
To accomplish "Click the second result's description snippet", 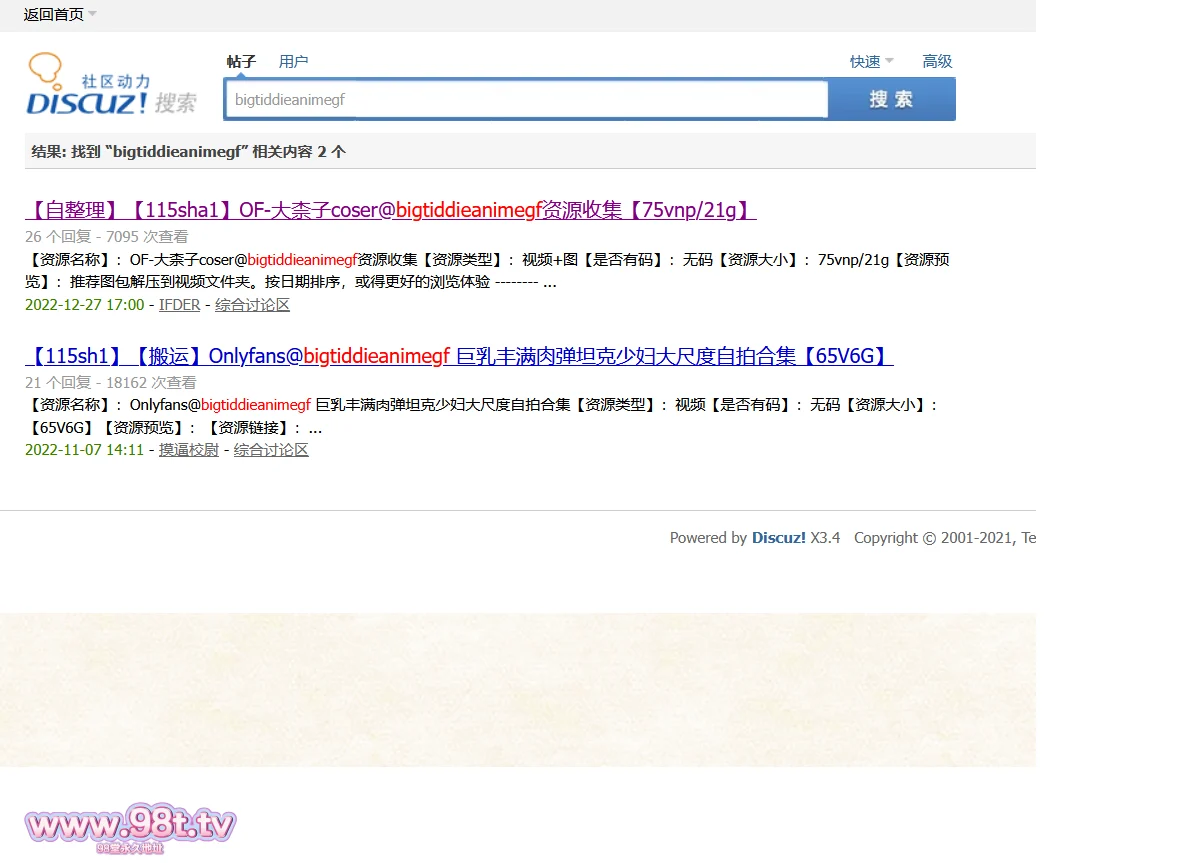I will 481,416.
